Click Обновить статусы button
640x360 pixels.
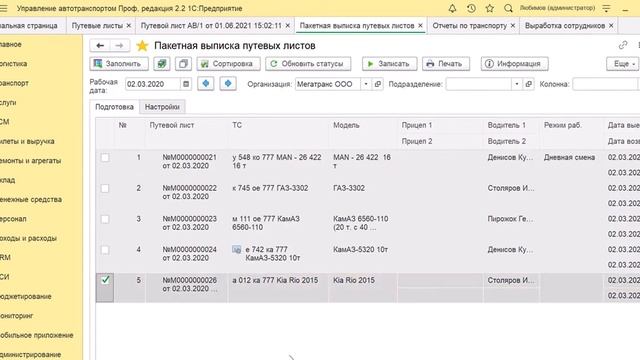[x=308, y=64]
